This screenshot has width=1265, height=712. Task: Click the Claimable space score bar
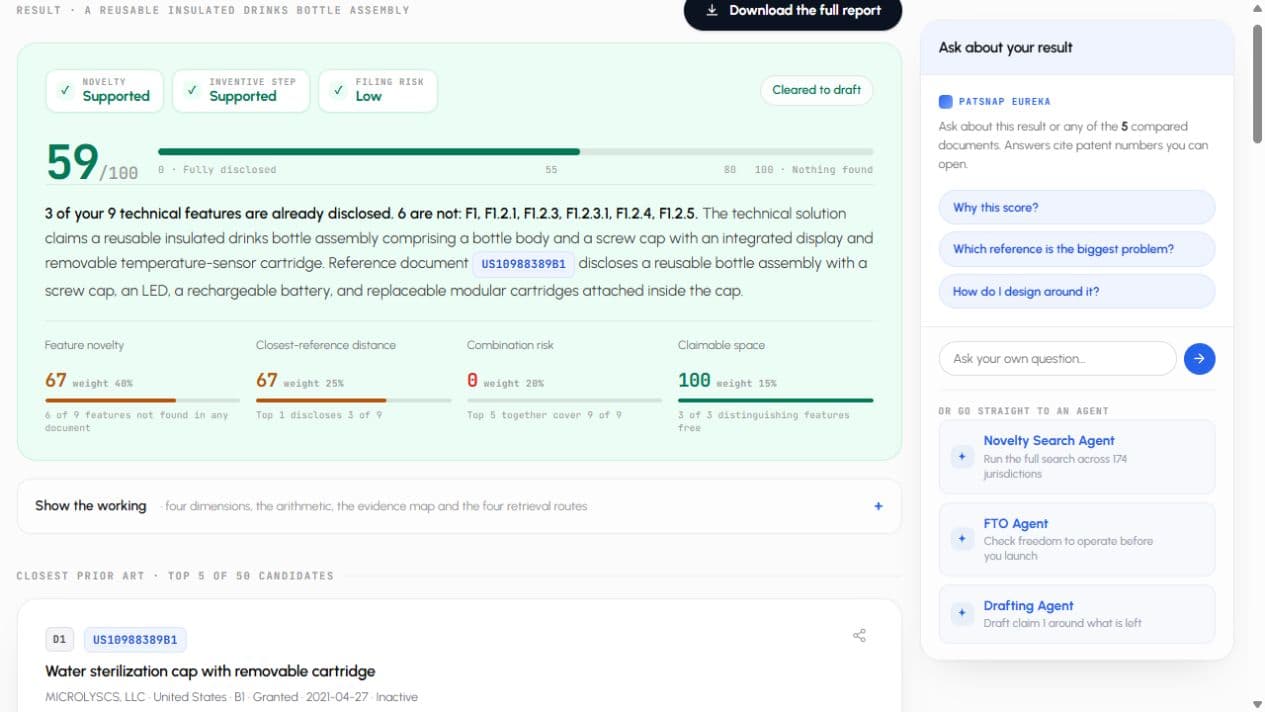pyautogui.click(x=775, y=400)
